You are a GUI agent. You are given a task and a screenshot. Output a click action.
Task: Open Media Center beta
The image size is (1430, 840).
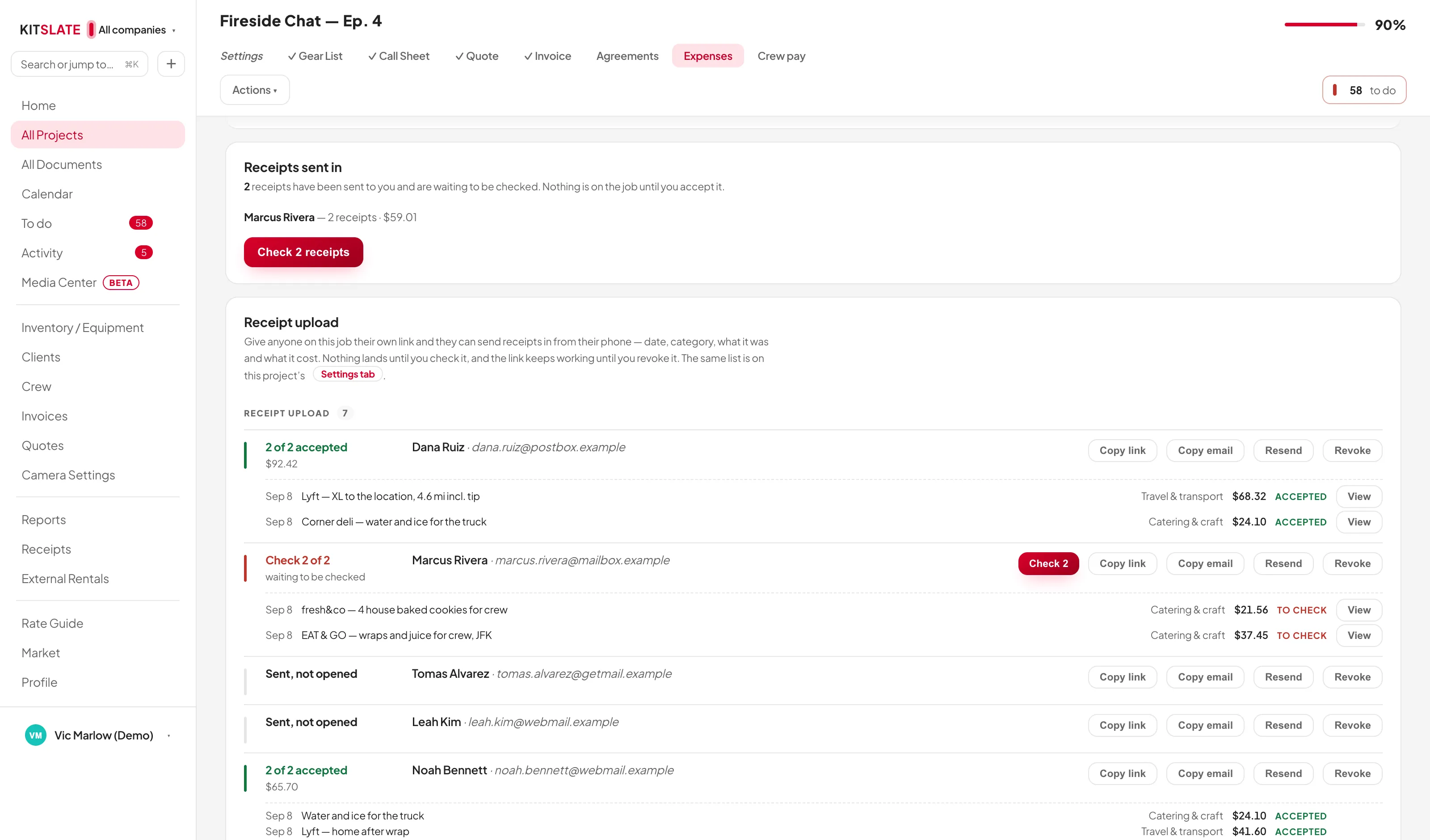(x=97, y=282)
